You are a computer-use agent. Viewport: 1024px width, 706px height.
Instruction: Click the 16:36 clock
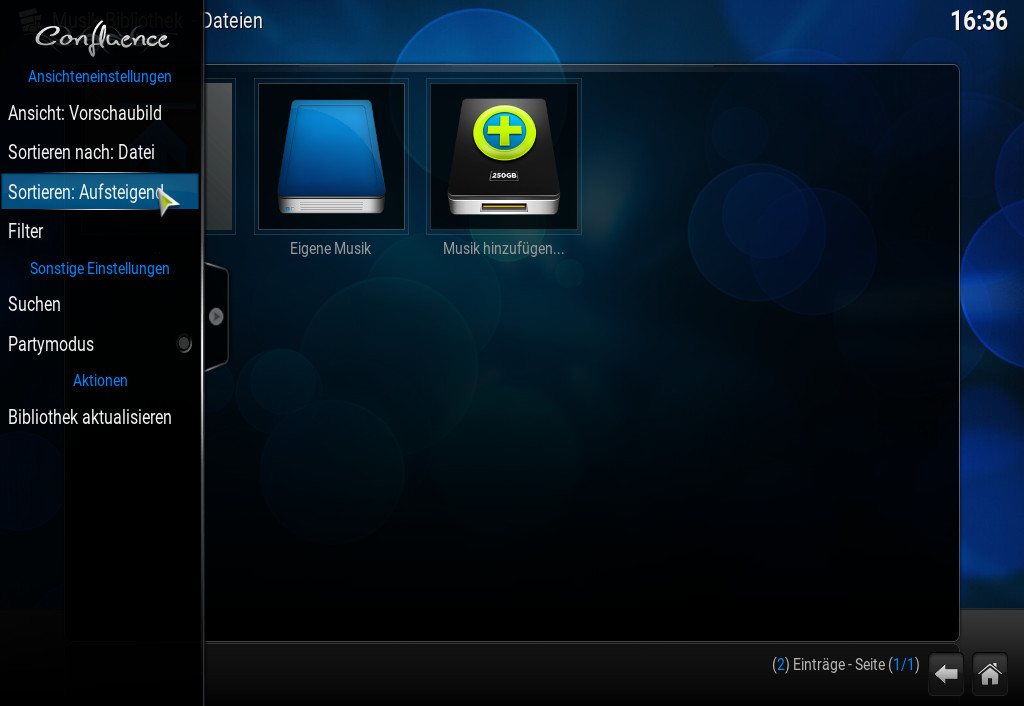(x=978, y=21)
